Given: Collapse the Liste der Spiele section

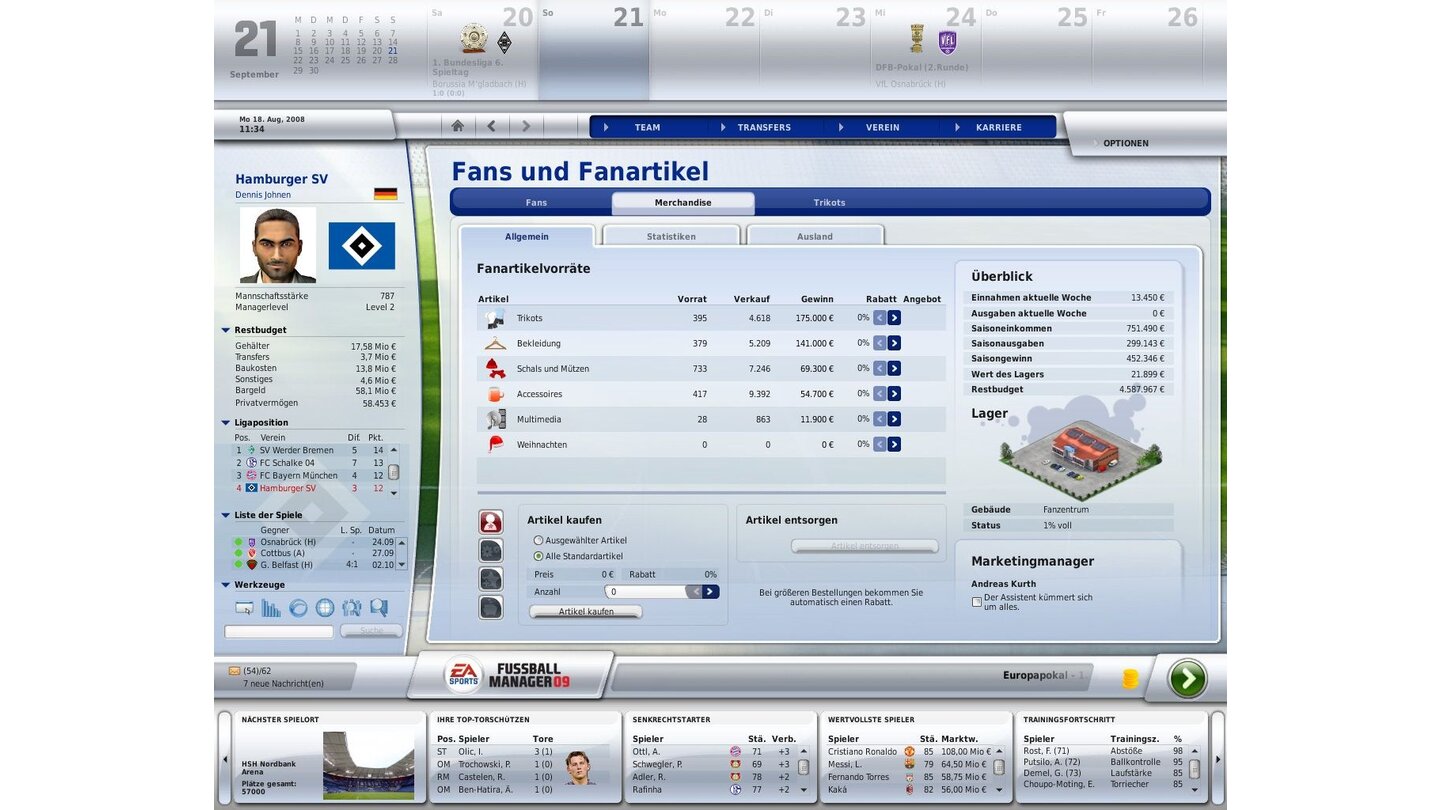Looking at the screenshot, I should pos(226,516).
